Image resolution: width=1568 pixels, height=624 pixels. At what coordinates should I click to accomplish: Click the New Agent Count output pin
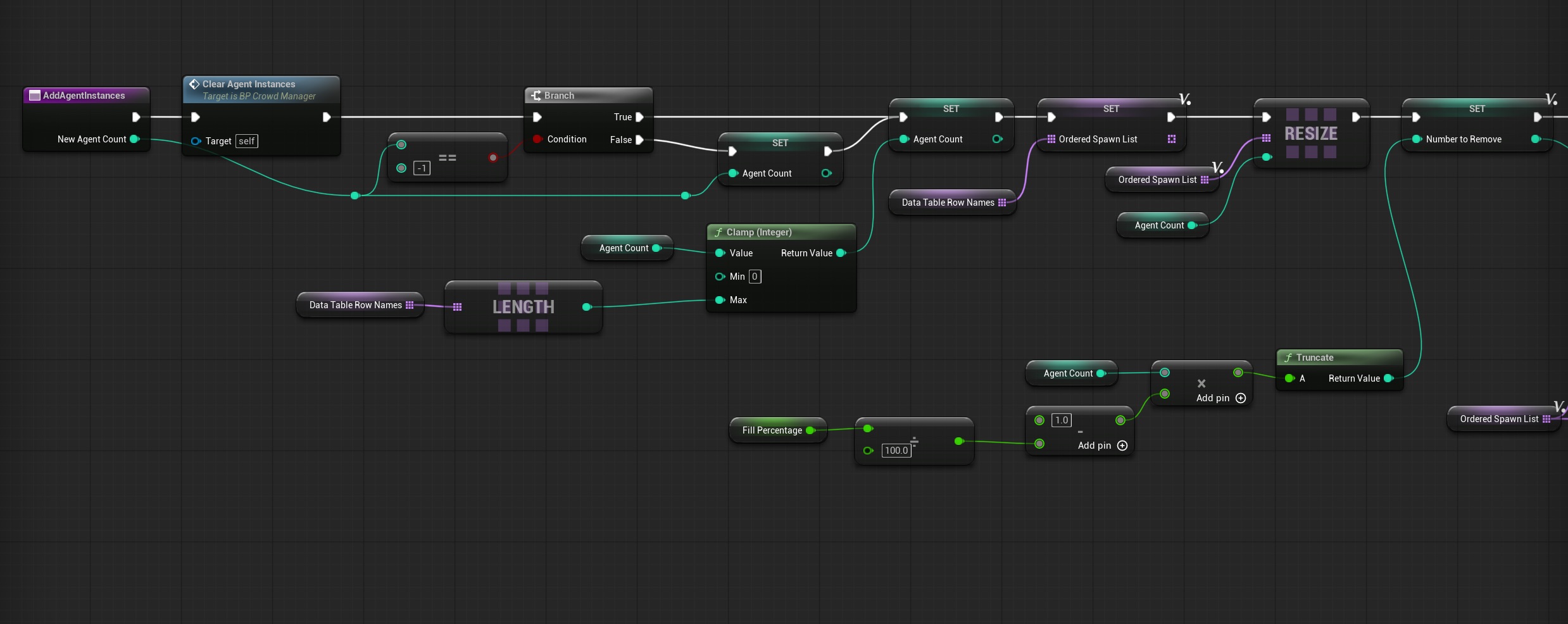tap(135, 139)
